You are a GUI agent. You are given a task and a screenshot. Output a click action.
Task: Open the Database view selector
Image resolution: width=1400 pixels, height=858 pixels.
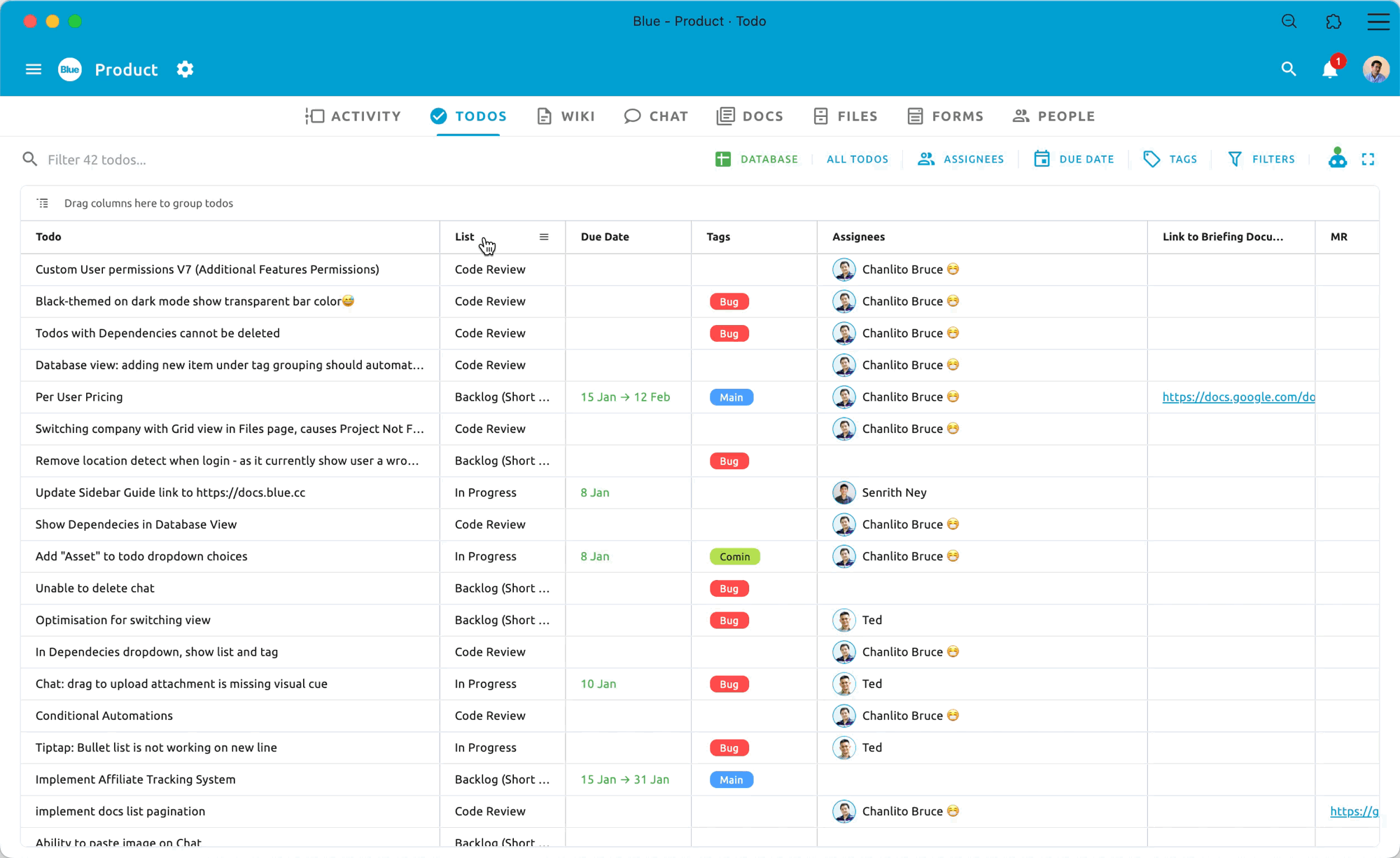pyautogui.click(x=757, y=160)
